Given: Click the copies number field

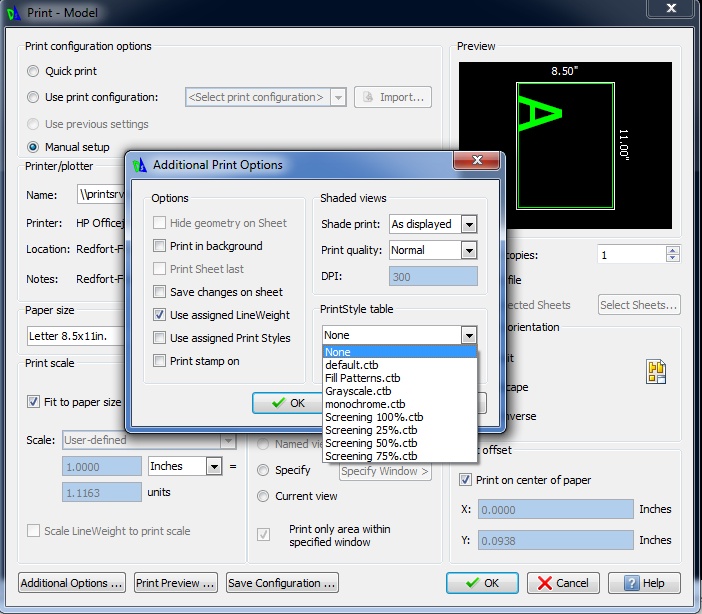Looking at the screenshot, I should (632, 255).
